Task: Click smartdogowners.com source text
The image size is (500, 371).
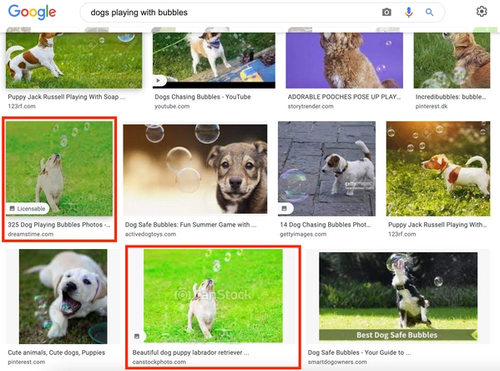Action: point(337,362)
